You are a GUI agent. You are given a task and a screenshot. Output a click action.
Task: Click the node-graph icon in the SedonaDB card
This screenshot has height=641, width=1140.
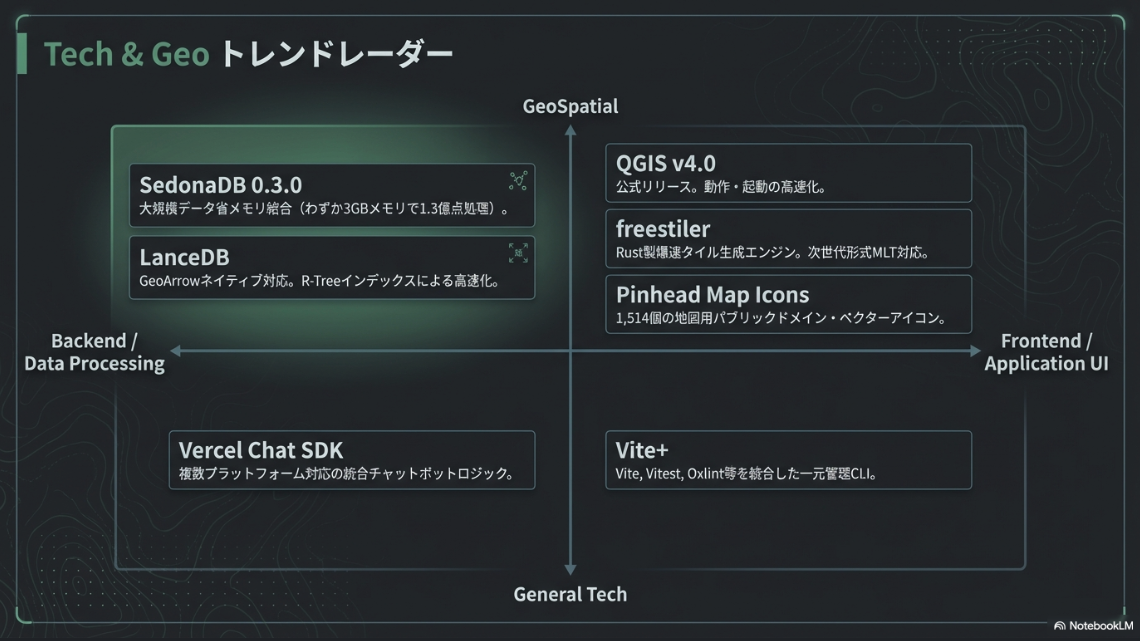coord(518,181)
